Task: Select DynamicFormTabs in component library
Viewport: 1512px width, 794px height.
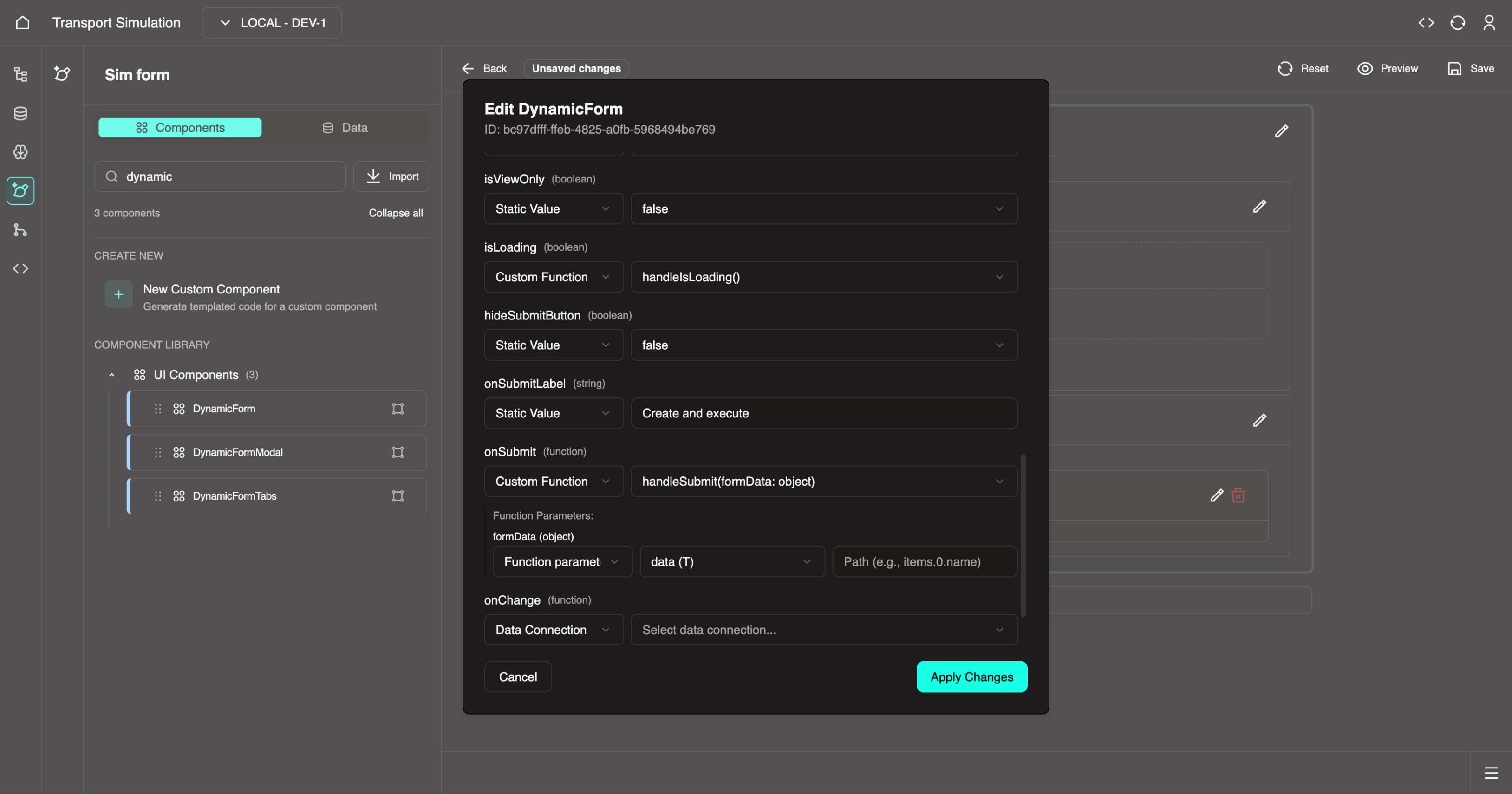Action: click(276, 496)
